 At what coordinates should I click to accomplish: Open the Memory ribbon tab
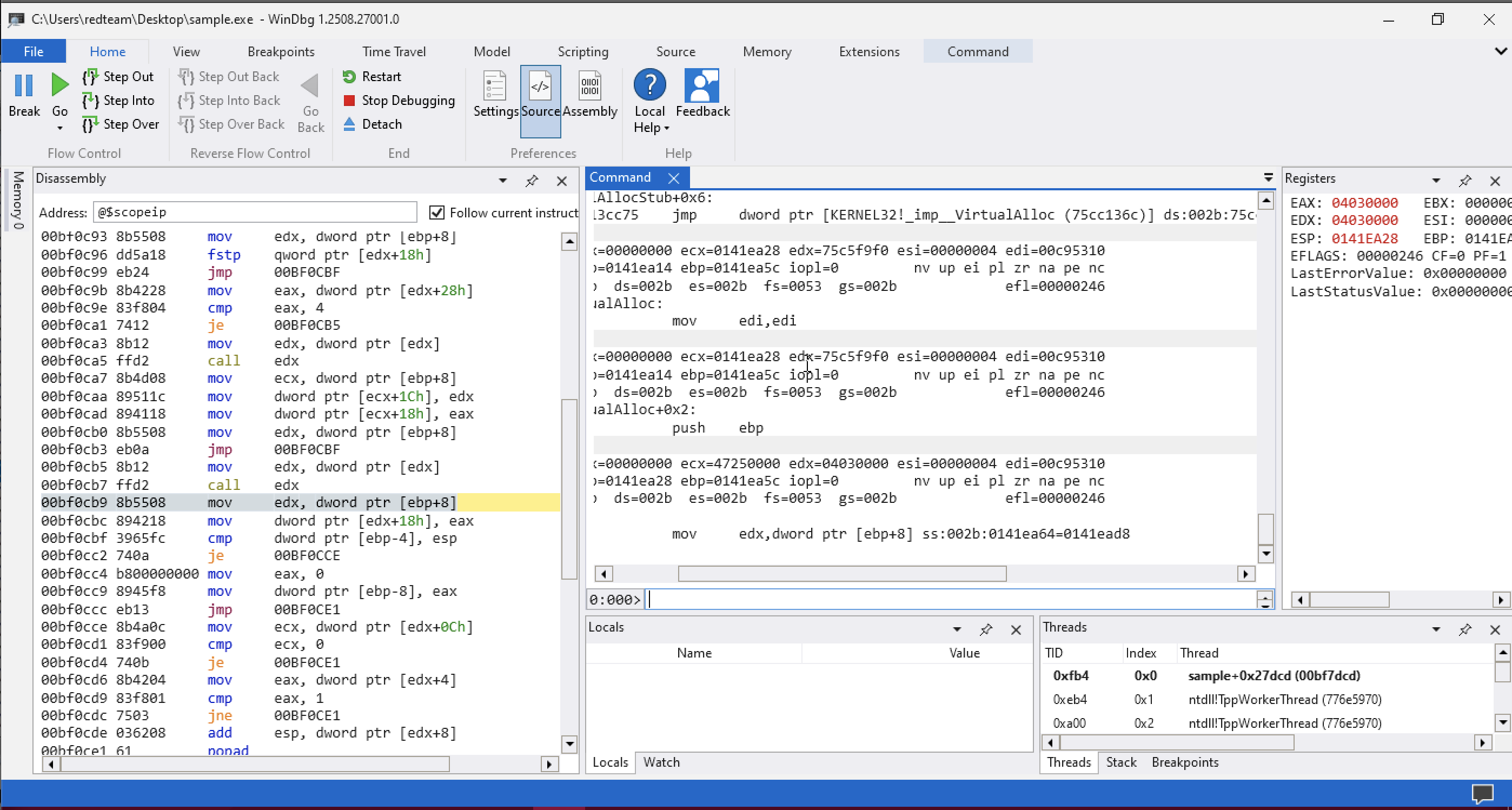[x=767, y=52]
